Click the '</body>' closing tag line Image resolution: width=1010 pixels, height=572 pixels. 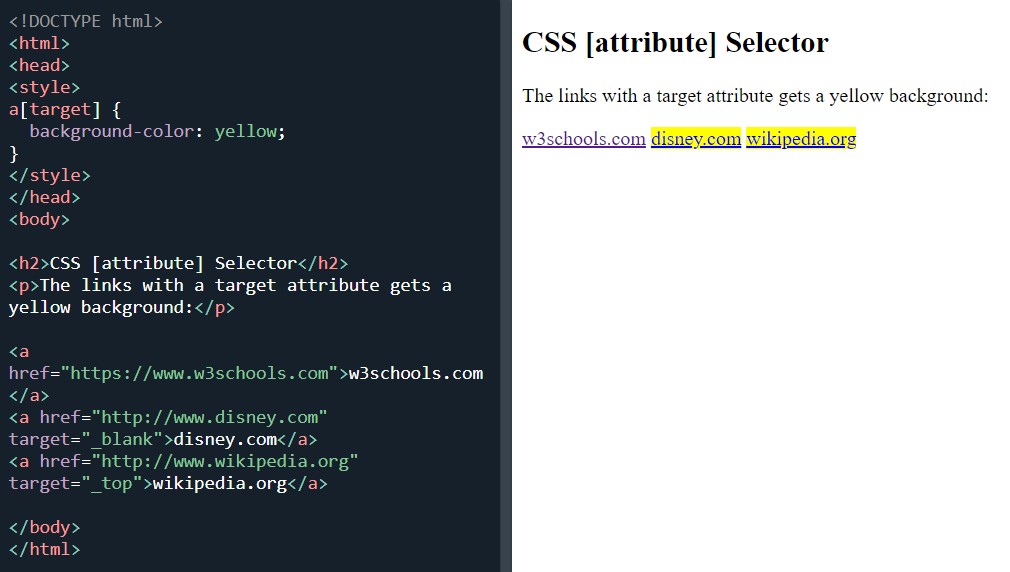(x=44, y=528)
